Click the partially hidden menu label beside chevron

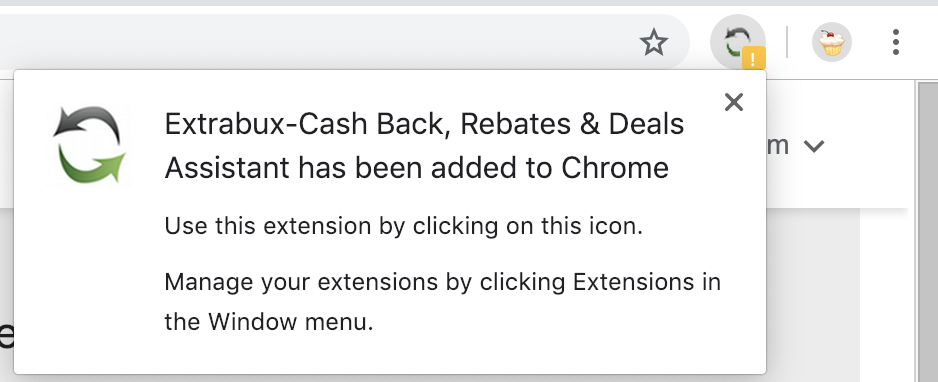[778, 146]
